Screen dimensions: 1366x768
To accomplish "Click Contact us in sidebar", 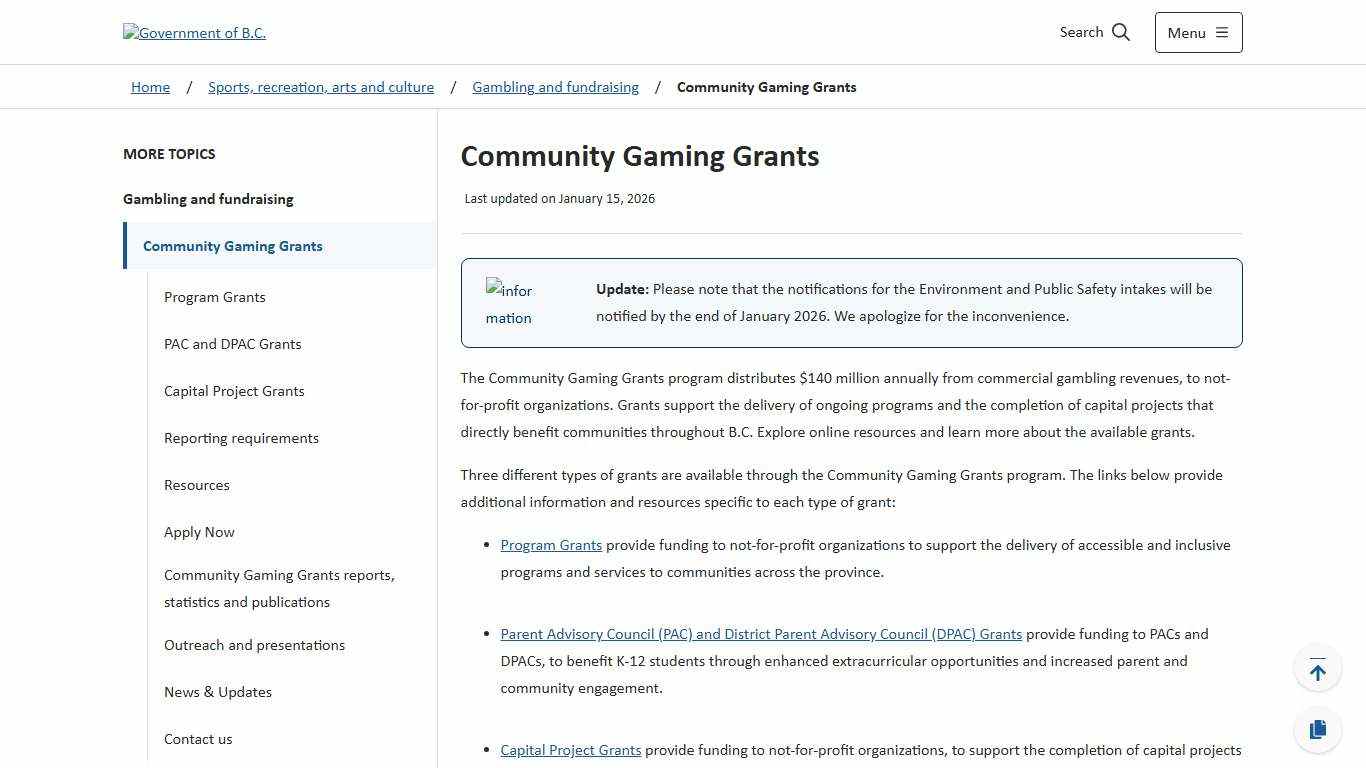I will (x=198, y=739).
